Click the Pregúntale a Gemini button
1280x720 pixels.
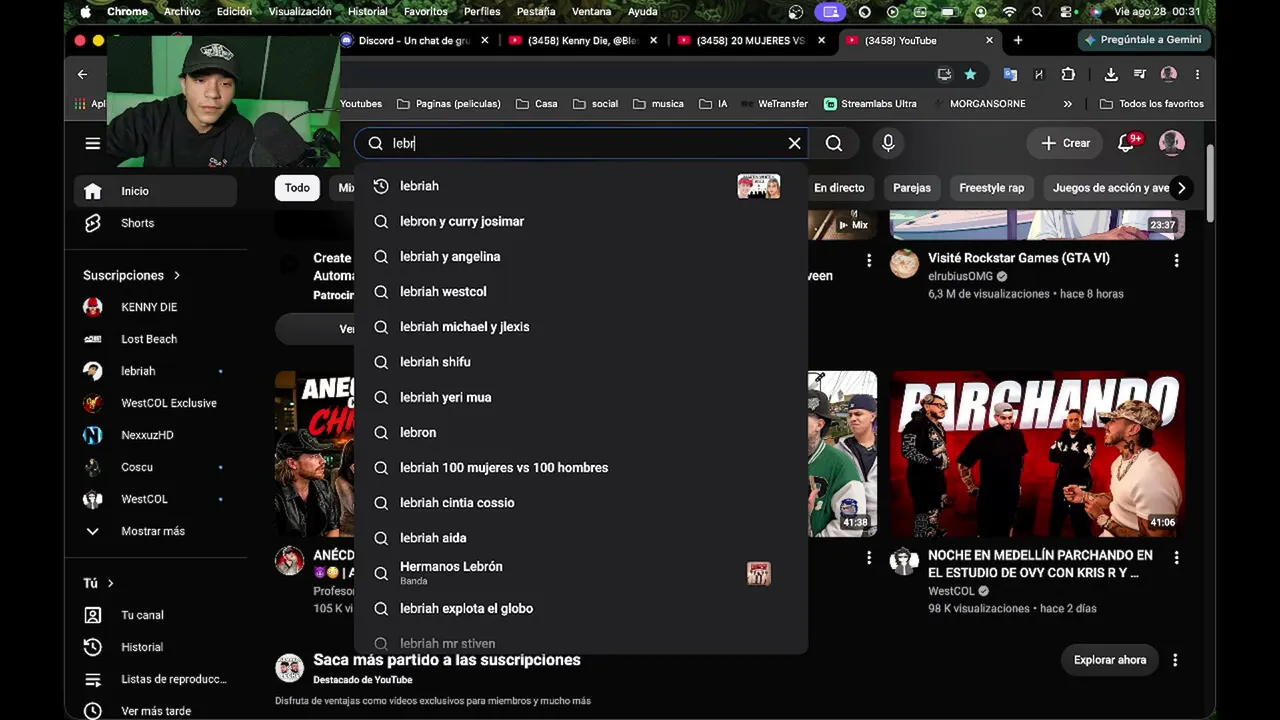pos(1143,40)
